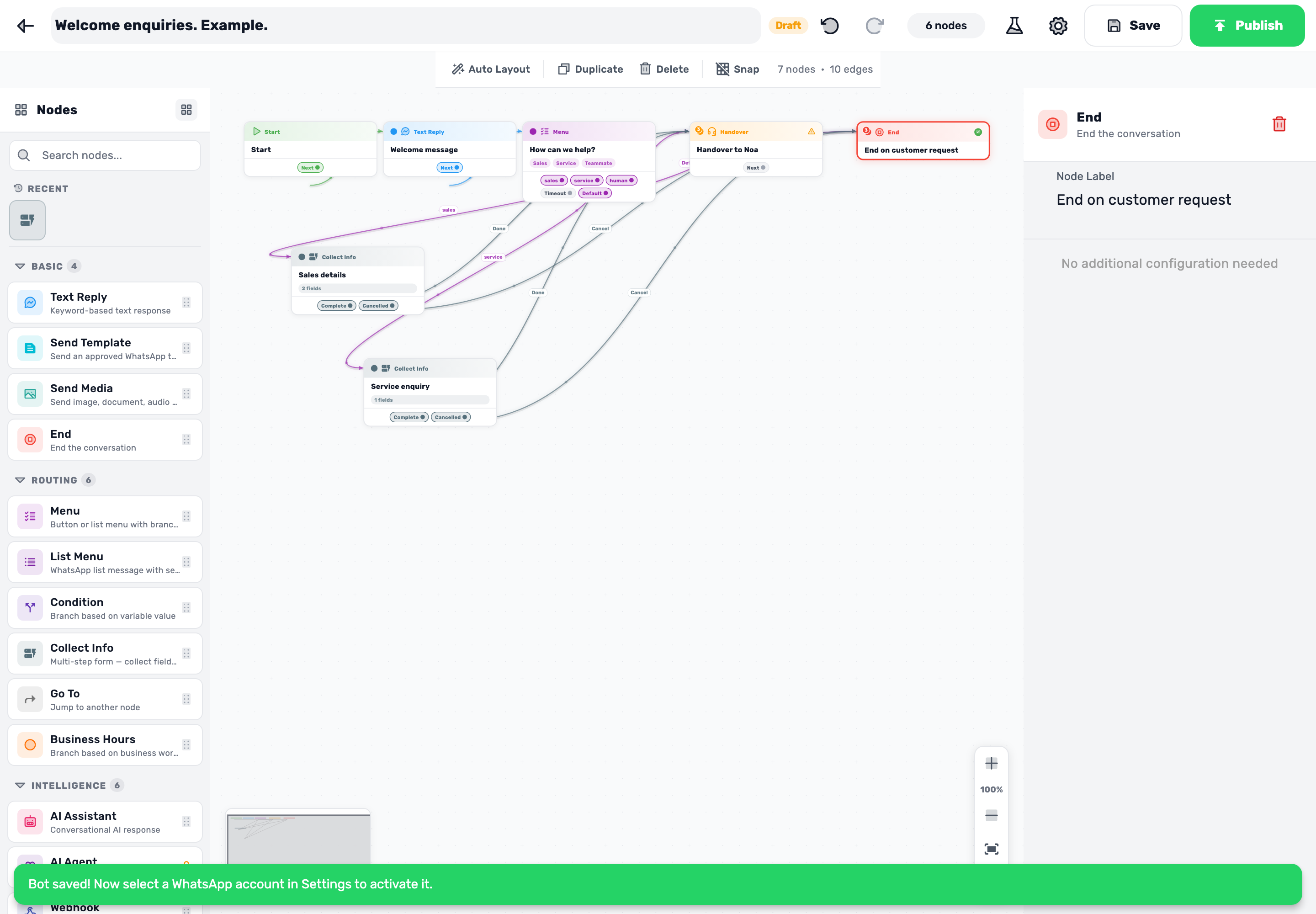This screenshot has width=1316, height=914.
Task: Duplicate the selected node
Action: click(x=590, y=69)
